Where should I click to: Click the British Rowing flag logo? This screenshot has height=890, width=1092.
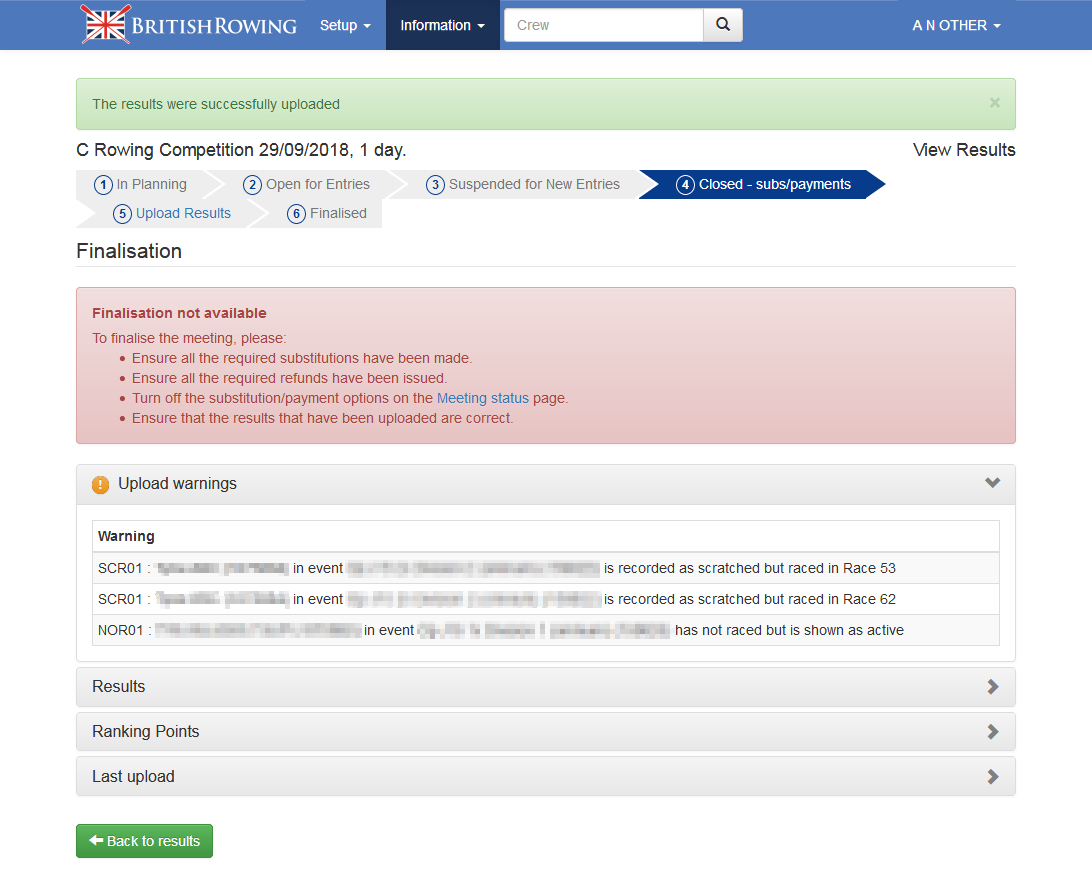pyautogui.click(x=105, y=25)
